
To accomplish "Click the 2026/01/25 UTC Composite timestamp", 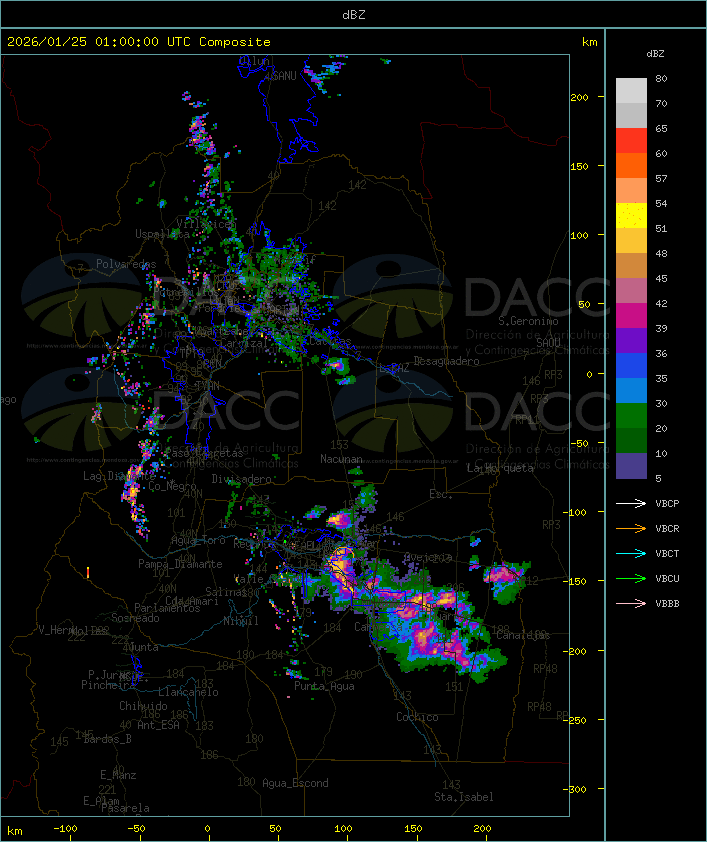I will point(139,42).
